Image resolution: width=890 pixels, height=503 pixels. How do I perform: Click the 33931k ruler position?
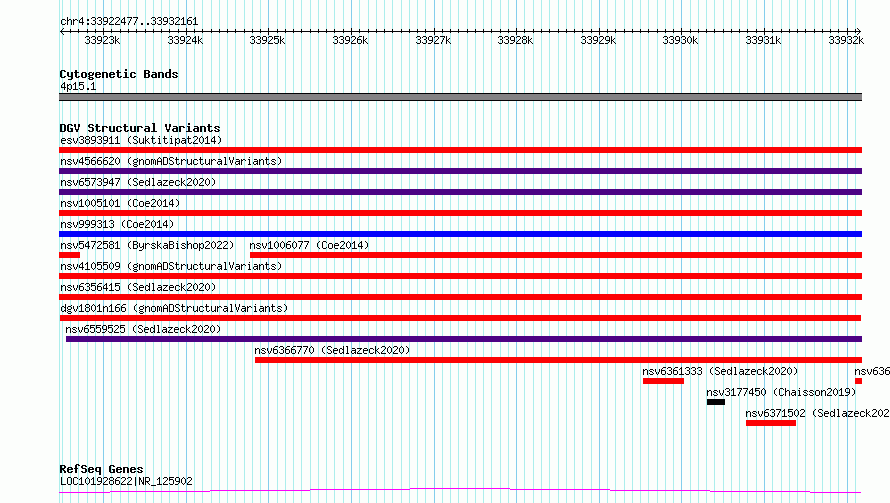pyautogui.click(x=763, y=40)
